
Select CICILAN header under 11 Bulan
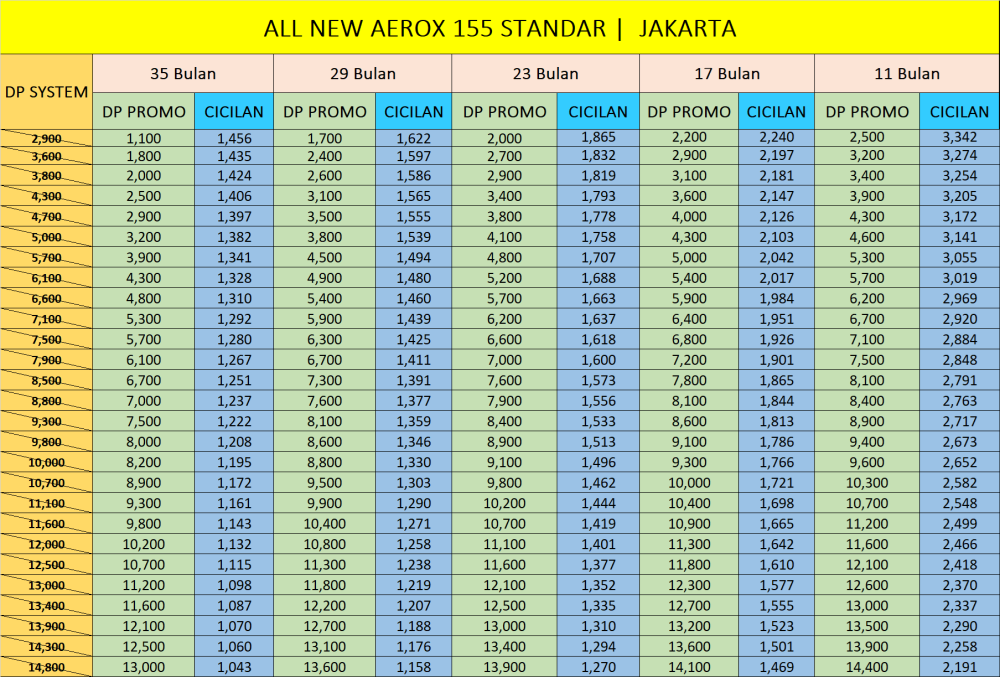tap(959, 112)
